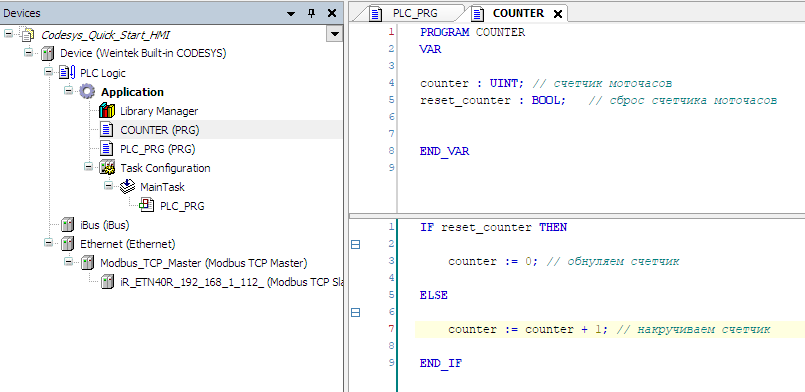
Task: Select COUNTER (PRG) in the device tree
Action: point(159,130)
